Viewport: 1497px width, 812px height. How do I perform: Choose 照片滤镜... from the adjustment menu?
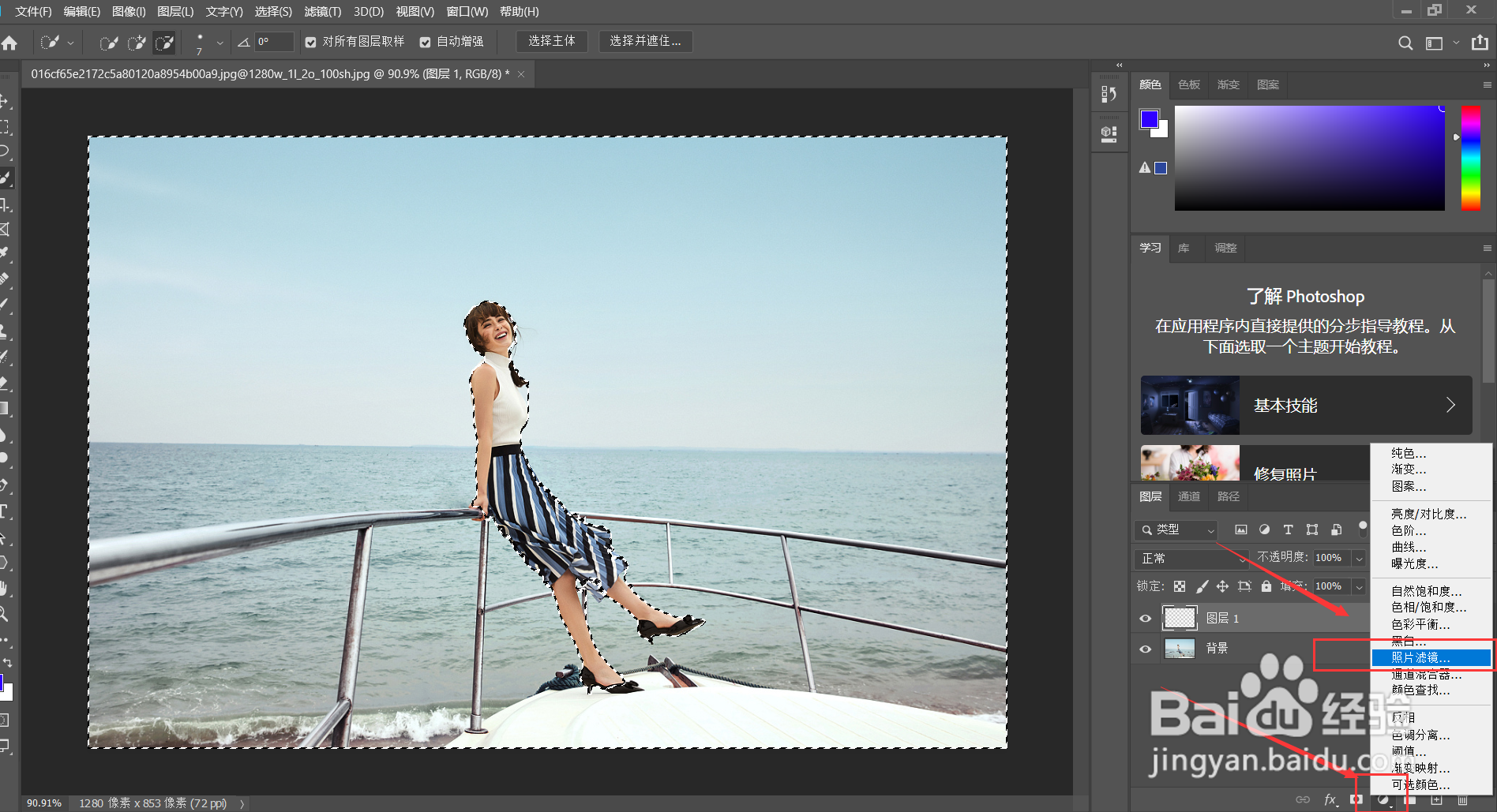[1431, 657]
